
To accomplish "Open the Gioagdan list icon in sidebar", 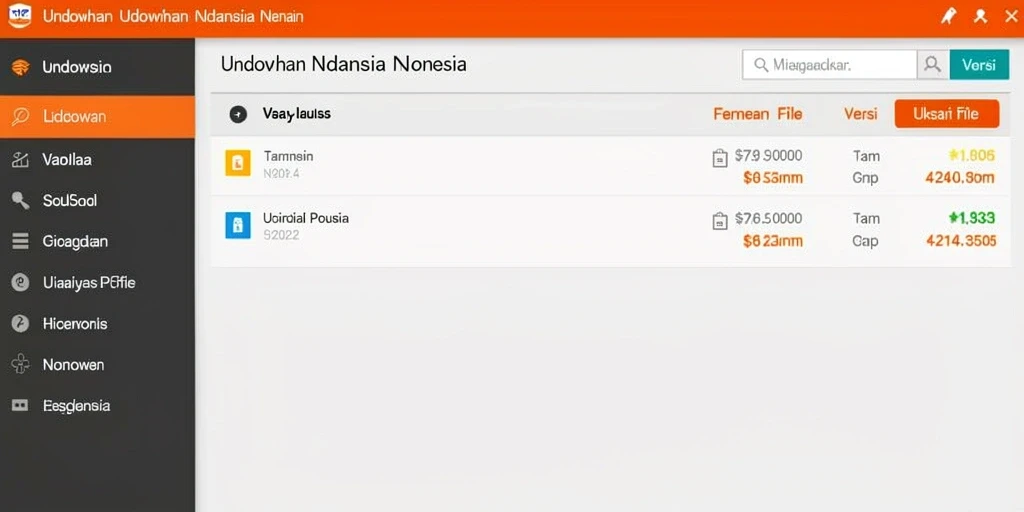I will pyautogui.click(x=20, y=242).
